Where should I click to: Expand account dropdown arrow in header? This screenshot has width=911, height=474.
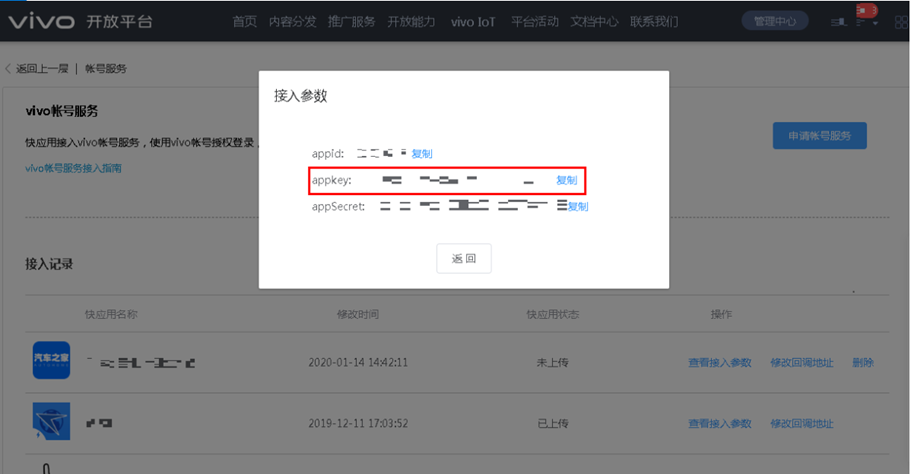tap(875, 23)
